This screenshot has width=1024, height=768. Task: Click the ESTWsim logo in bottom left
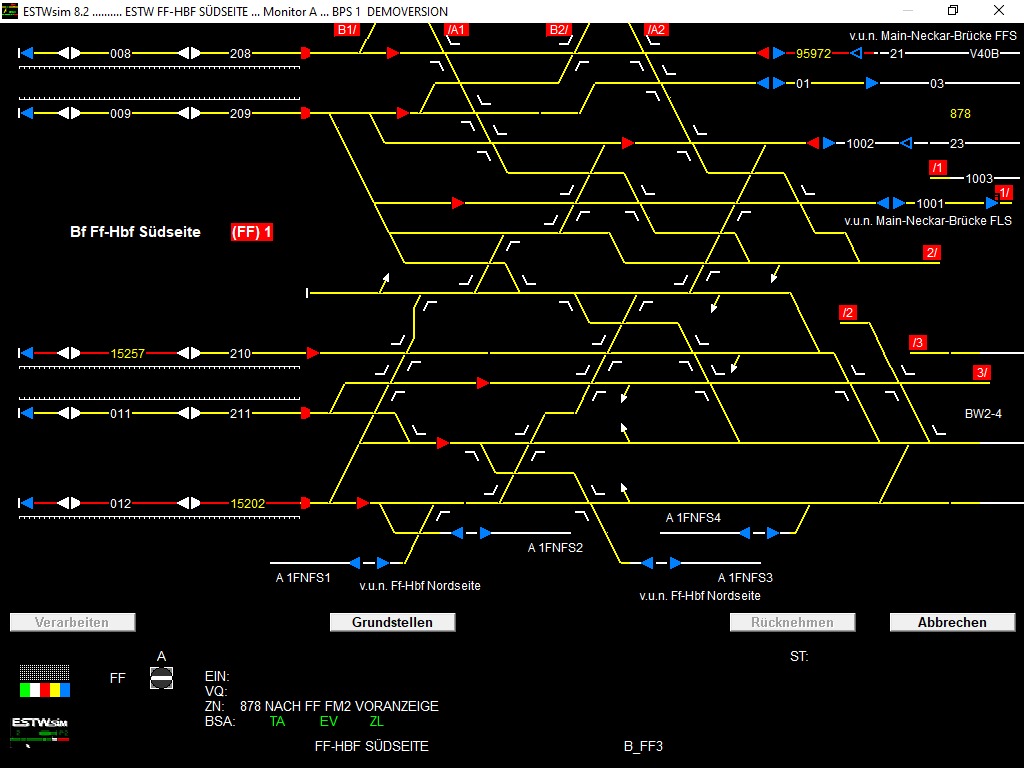click(40, 722)
